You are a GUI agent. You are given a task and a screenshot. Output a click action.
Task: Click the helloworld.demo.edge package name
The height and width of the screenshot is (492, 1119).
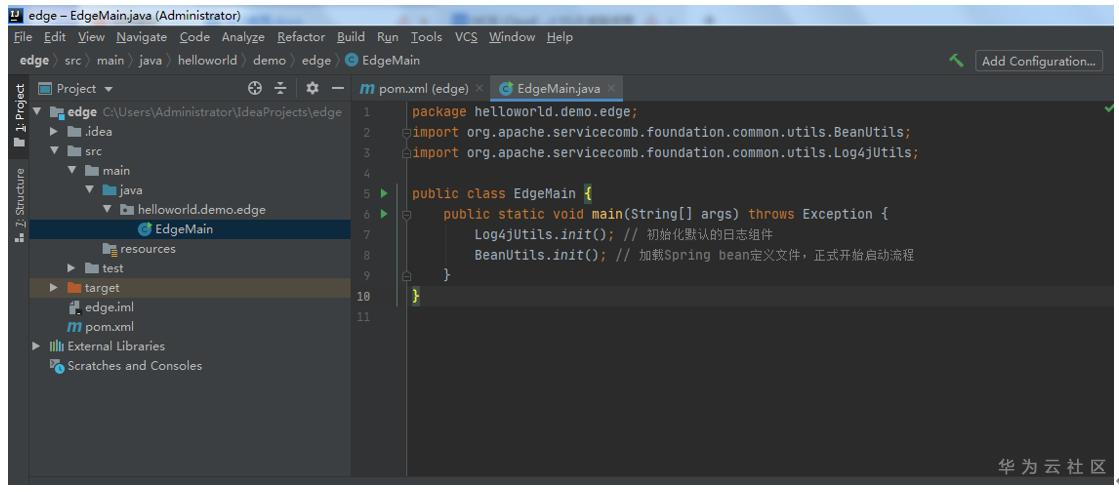coord(201,209)
